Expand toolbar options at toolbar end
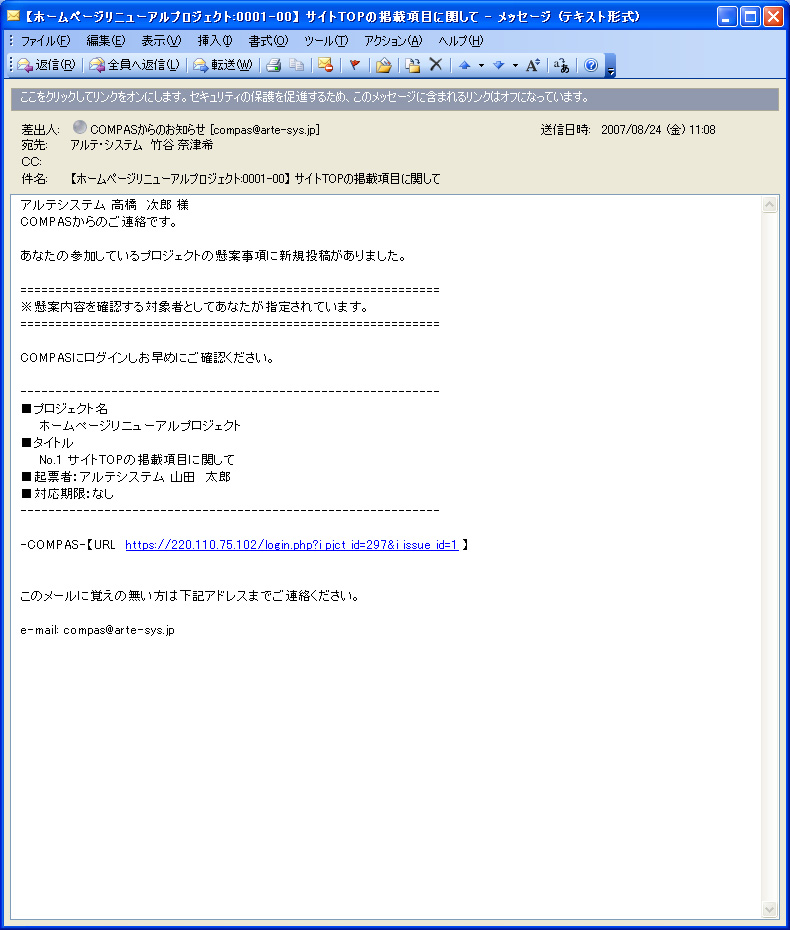Image resolution: width=790 pixels, height=930 pixels. [610, 66]
